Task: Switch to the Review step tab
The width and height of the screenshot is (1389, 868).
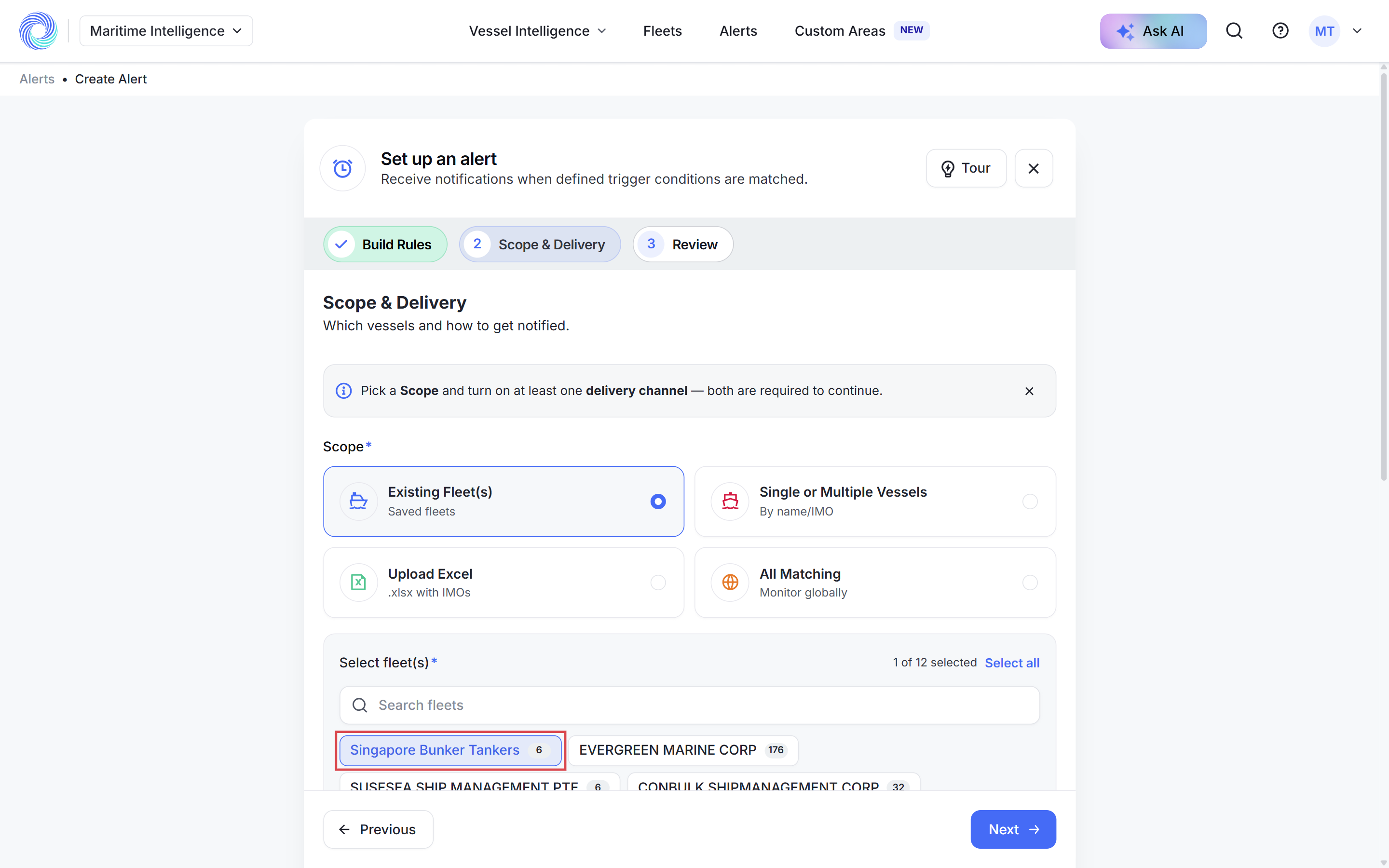Action: pyautogui.click(x=683, y=244)
